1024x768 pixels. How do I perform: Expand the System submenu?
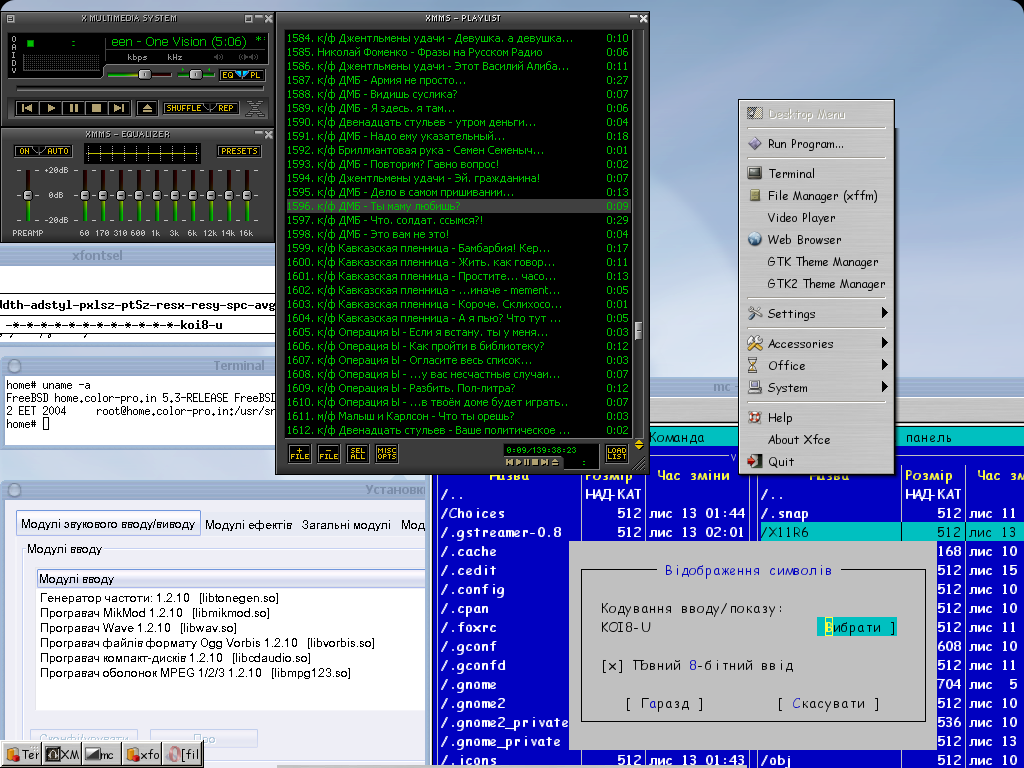816,388
